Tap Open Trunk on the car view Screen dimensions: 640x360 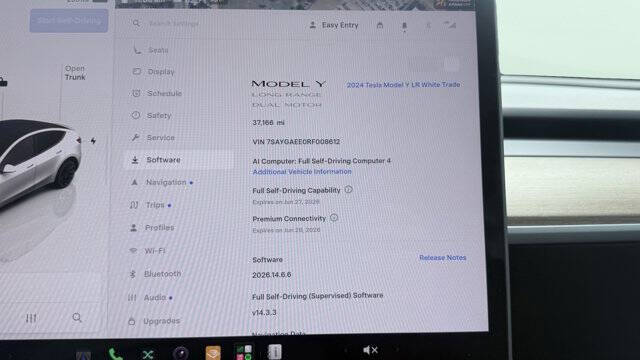[75, 73]
